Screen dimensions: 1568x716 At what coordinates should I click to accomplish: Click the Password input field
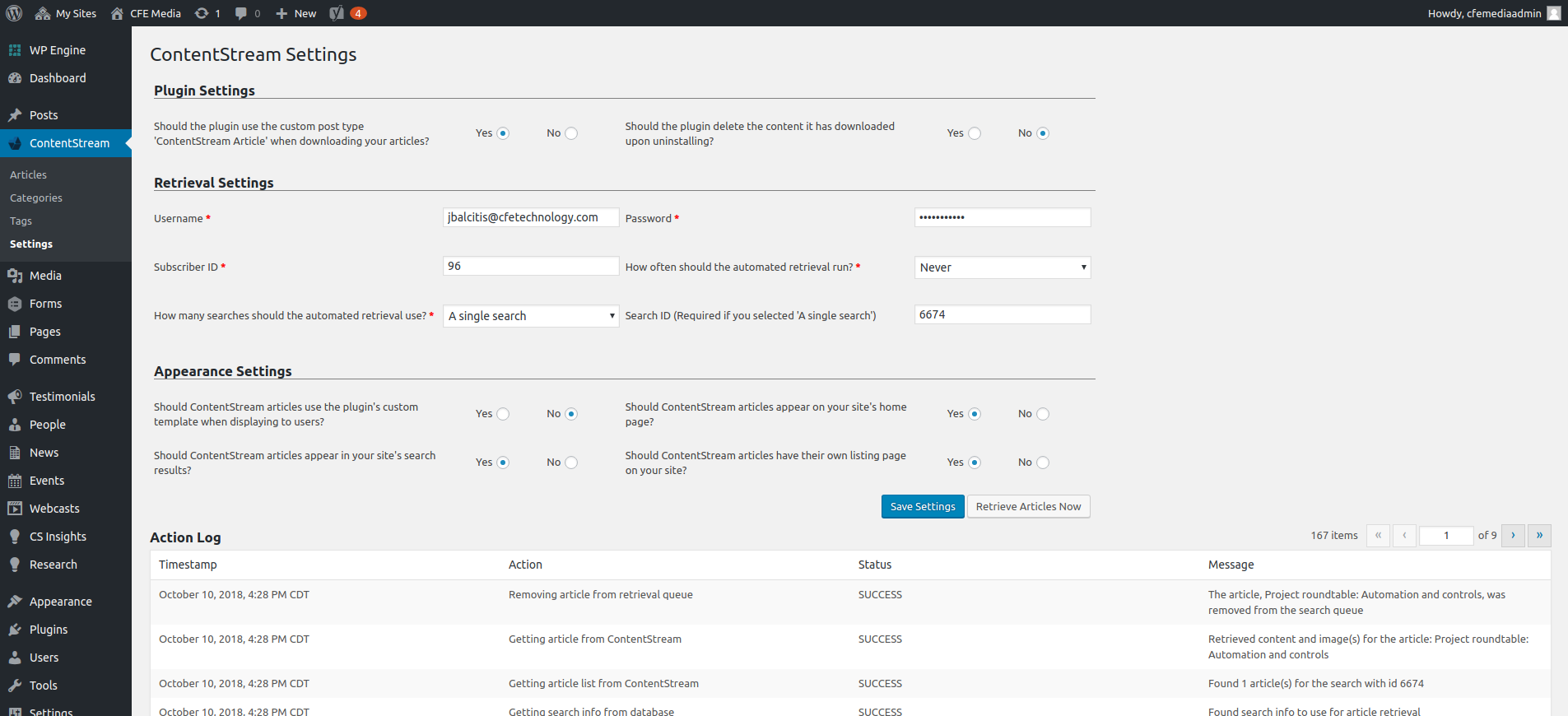[x=1003, y=217]
